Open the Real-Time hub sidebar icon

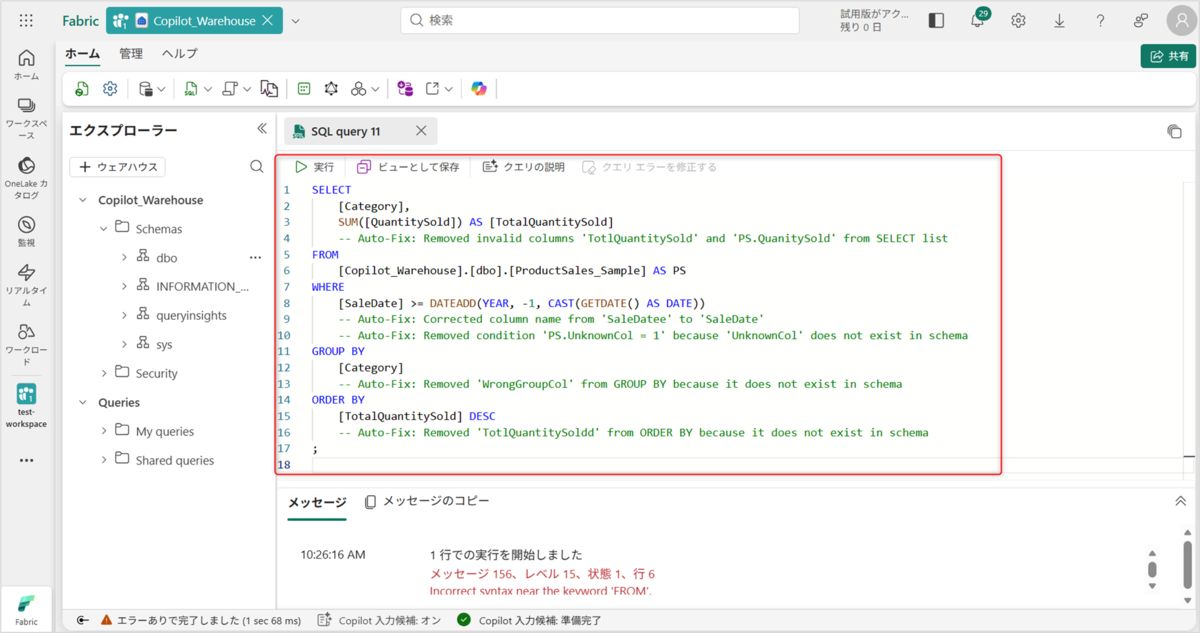(27, 284)
